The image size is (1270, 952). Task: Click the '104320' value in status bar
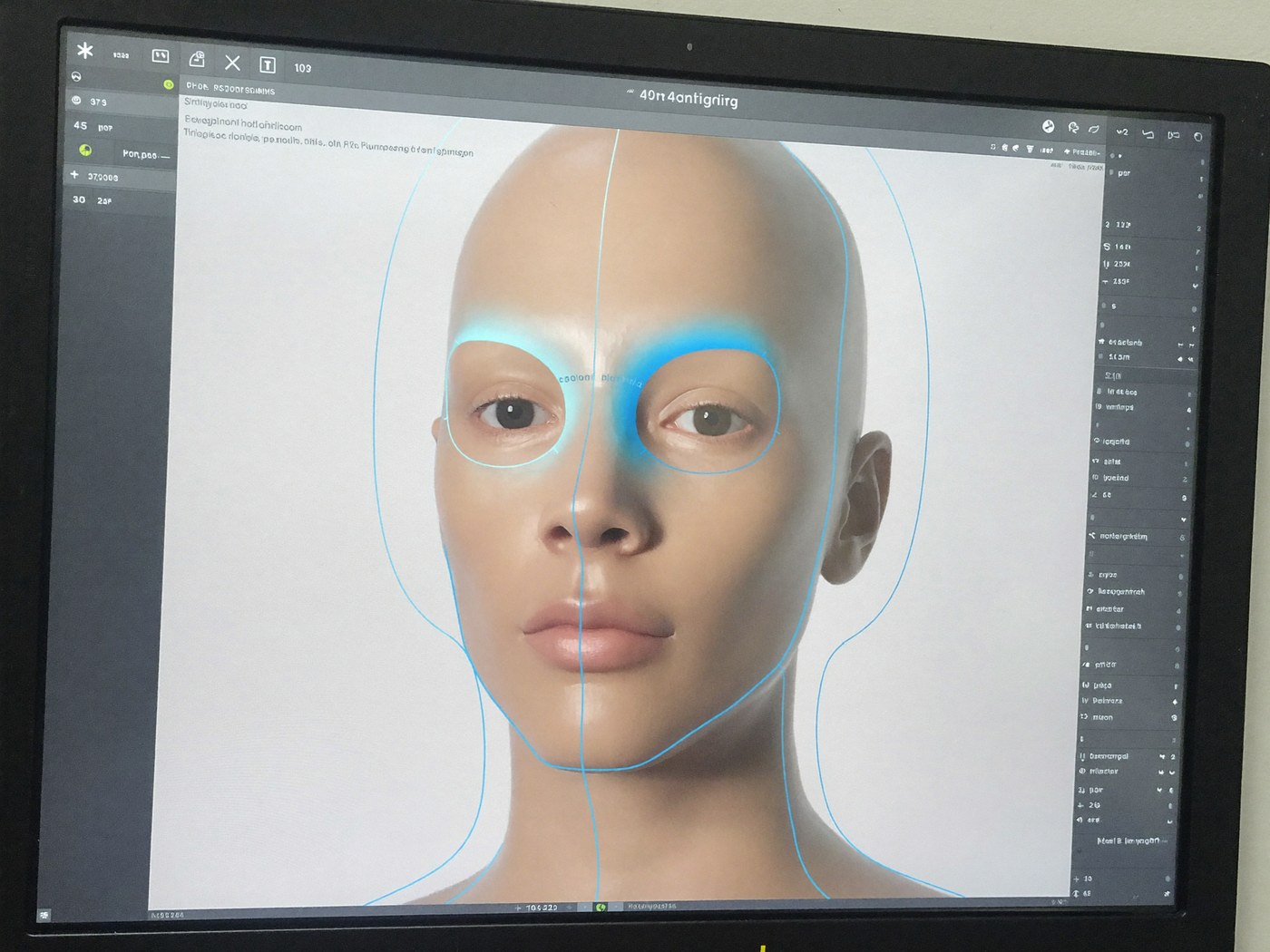(542, 908)
